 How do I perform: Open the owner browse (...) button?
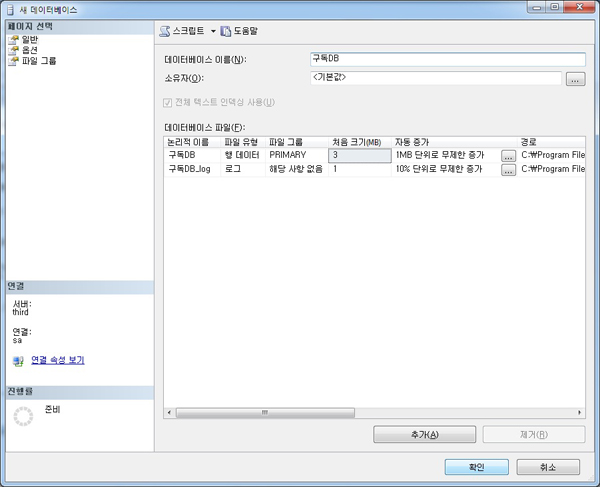click(x=576, y=79)
